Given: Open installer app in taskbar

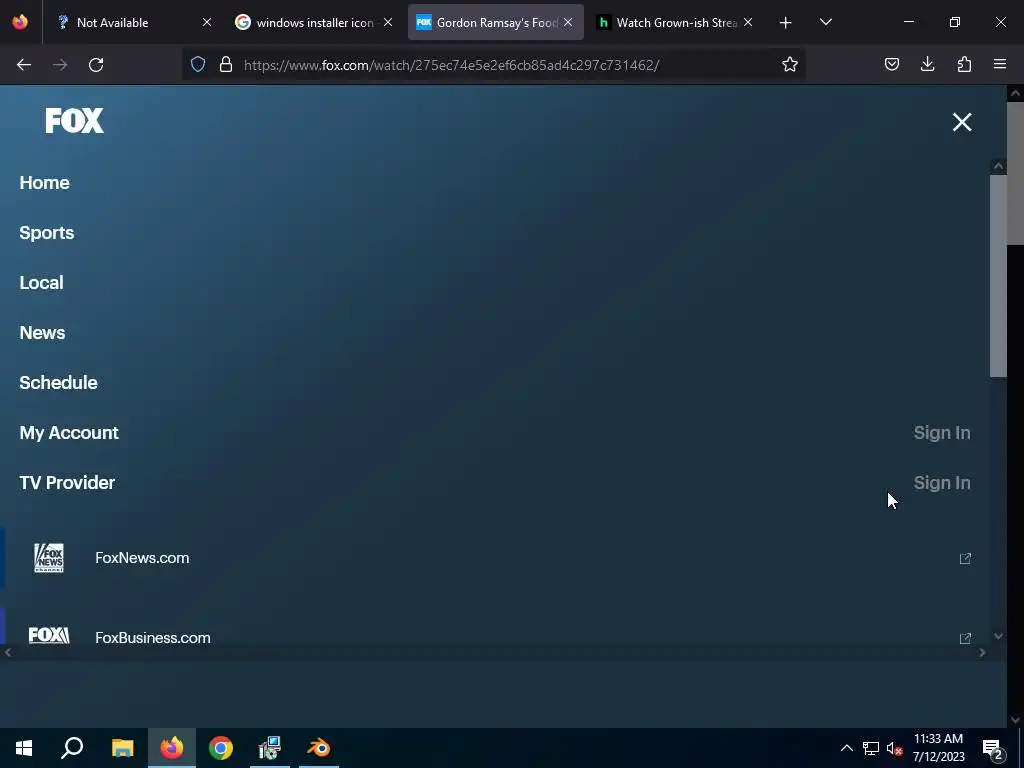Looking at the screenshot, I should point(270,748).
